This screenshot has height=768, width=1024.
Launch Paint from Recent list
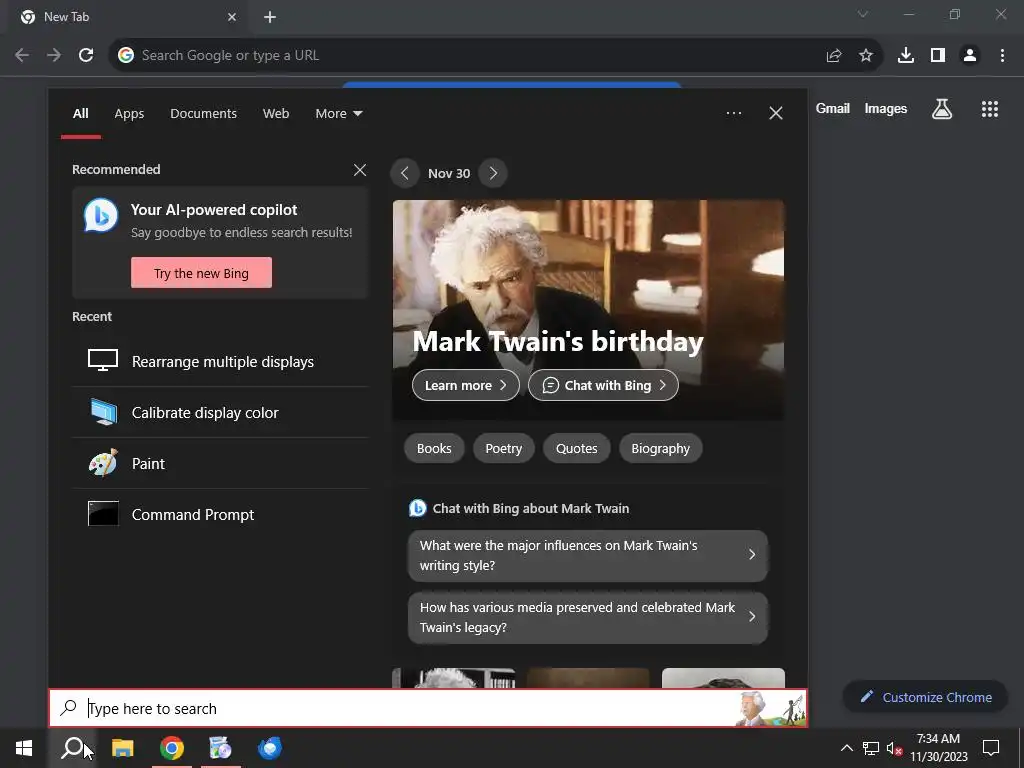(x=220, y=463)
